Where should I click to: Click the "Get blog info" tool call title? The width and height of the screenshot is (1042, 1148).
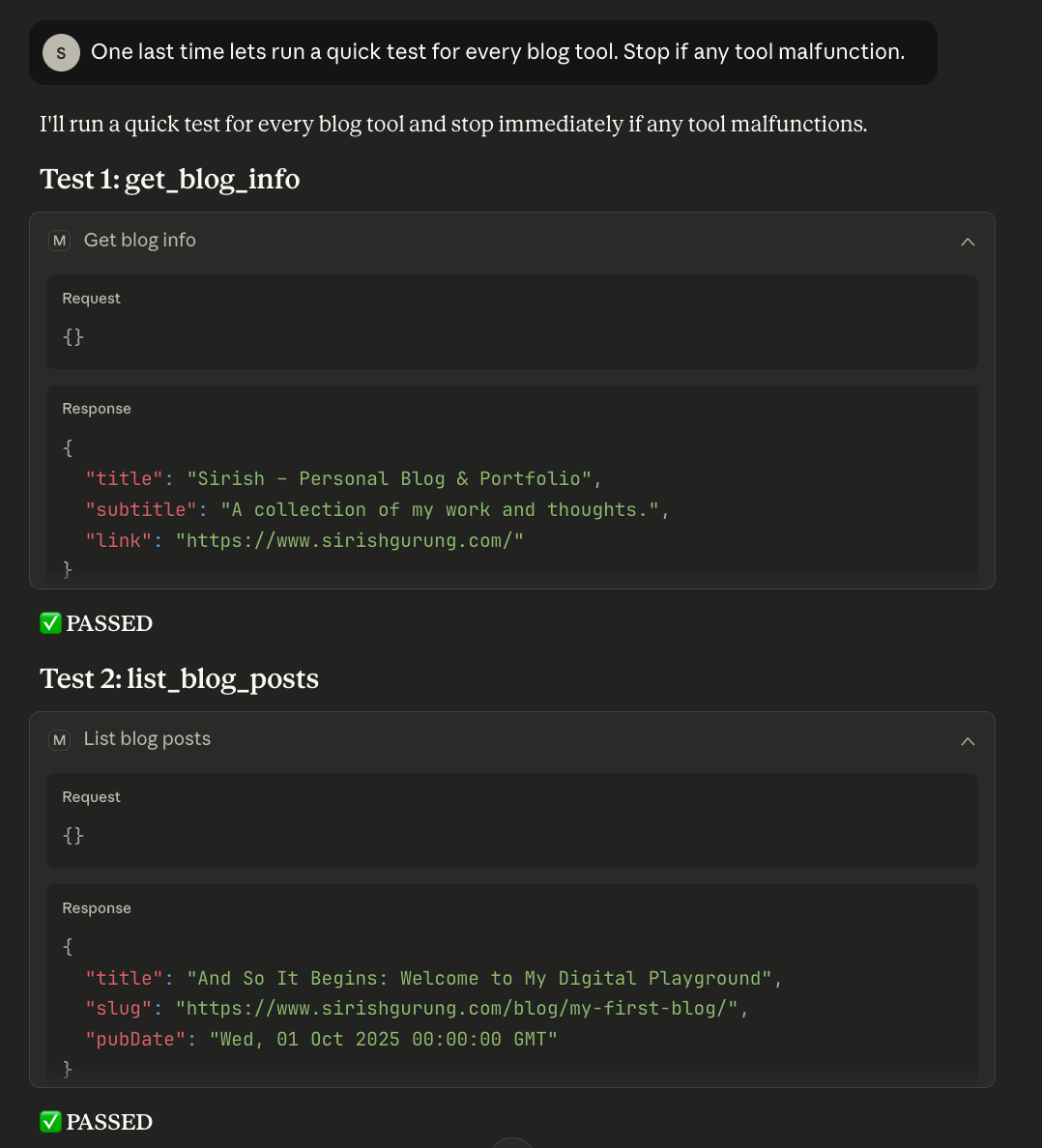click(140, 241)
